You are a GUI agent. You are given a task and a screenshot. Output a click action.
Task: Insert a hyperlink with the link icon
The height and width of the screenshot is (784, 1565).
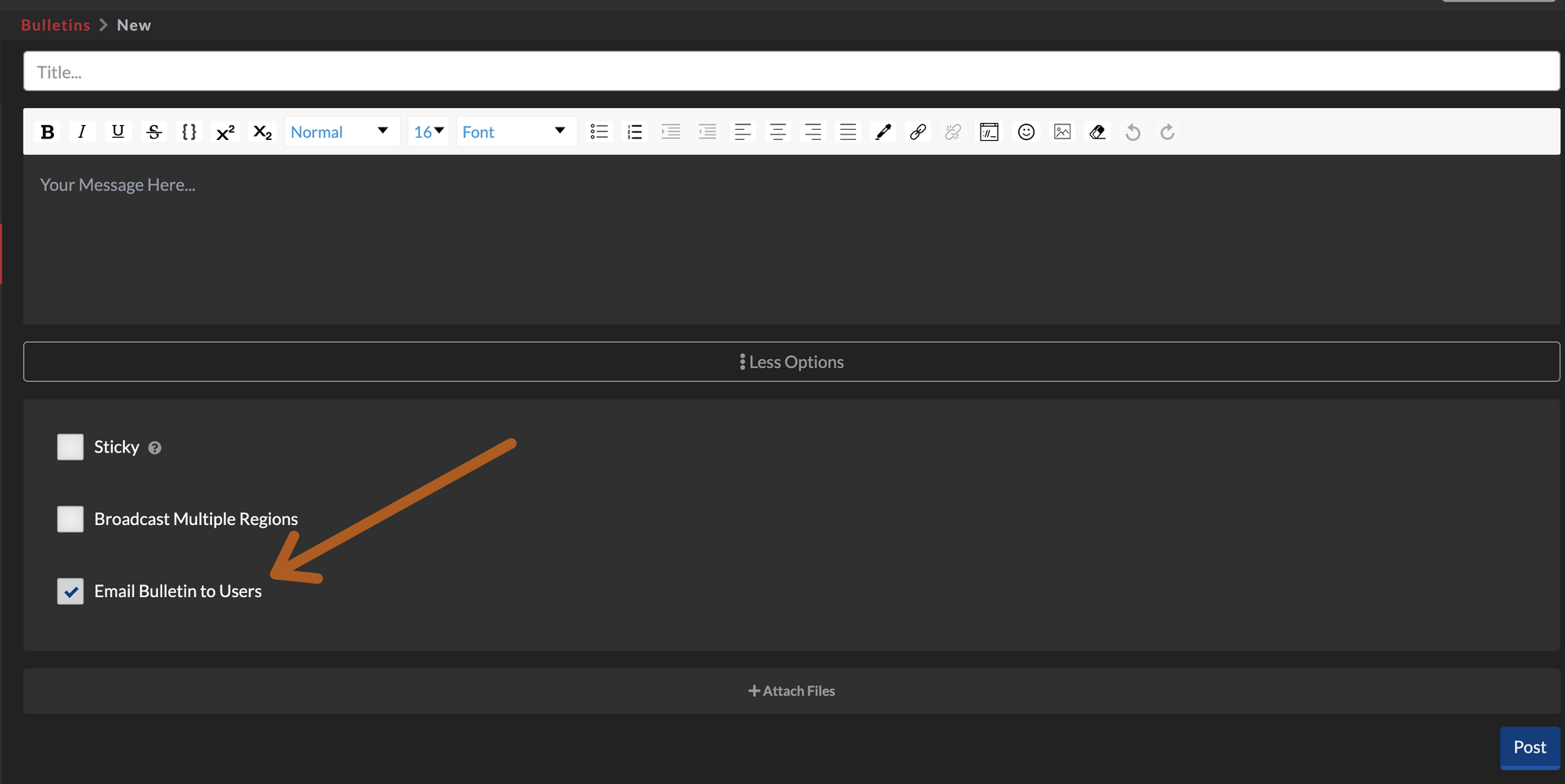[917, 131]
